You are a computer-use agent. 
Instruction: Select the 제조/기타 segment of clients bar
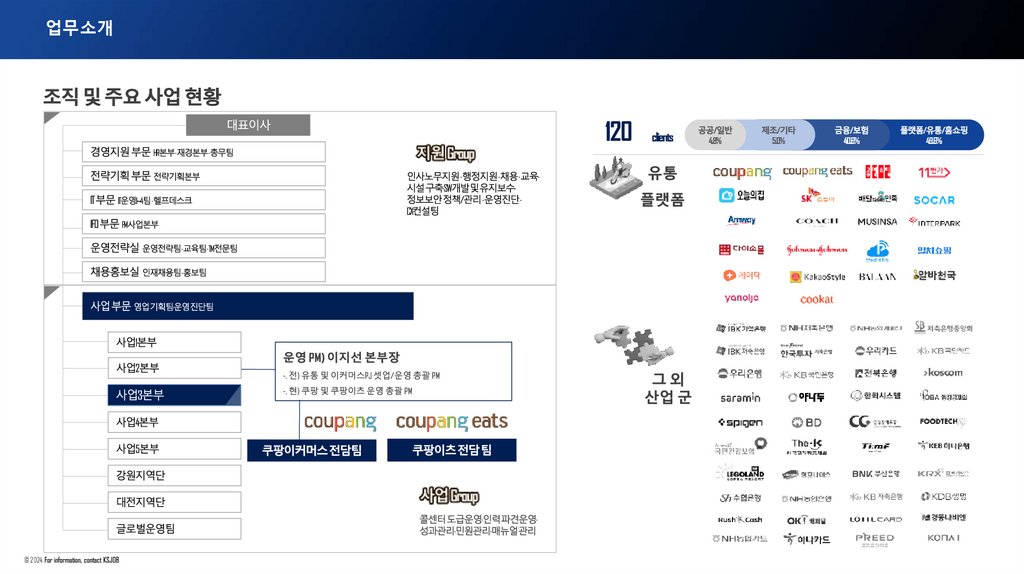780,135
